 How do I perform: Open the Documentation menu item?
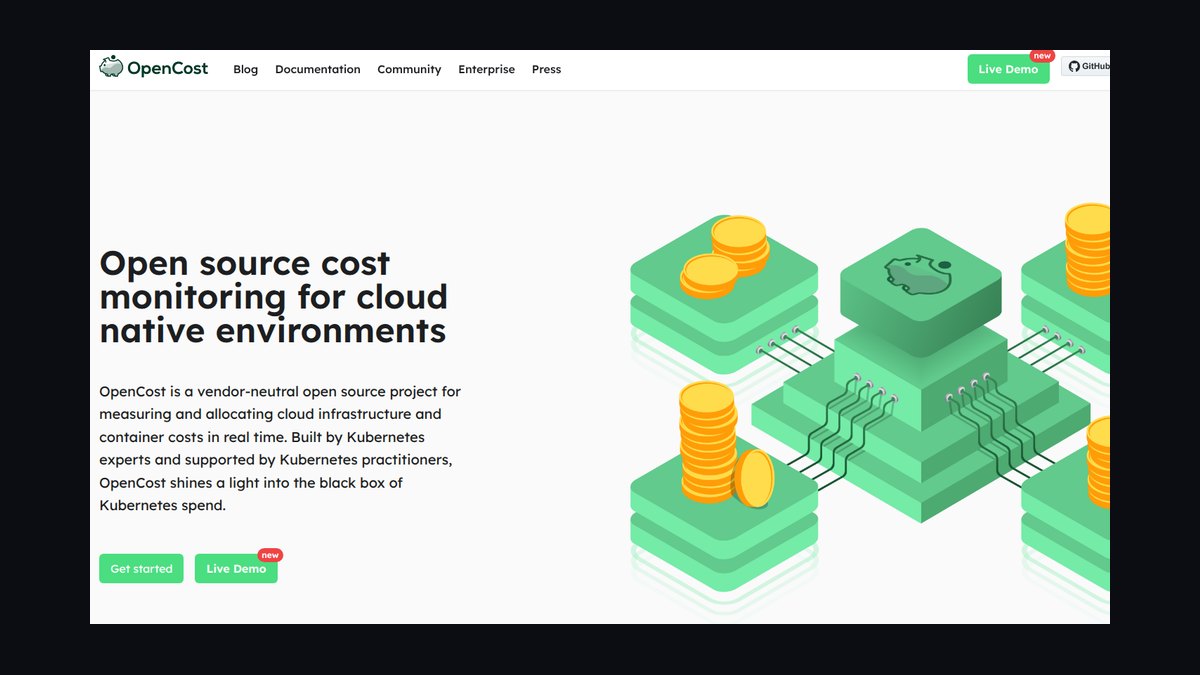317,69
